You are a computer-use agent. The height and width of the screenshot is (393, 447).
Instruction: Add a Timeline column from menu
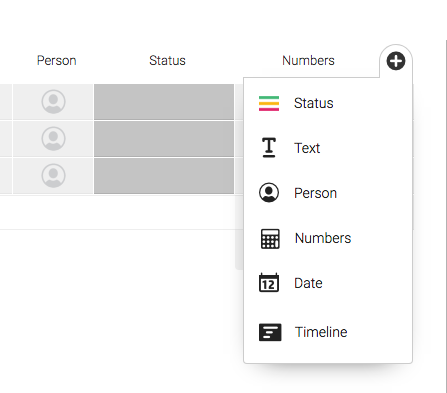pos(321,332)
